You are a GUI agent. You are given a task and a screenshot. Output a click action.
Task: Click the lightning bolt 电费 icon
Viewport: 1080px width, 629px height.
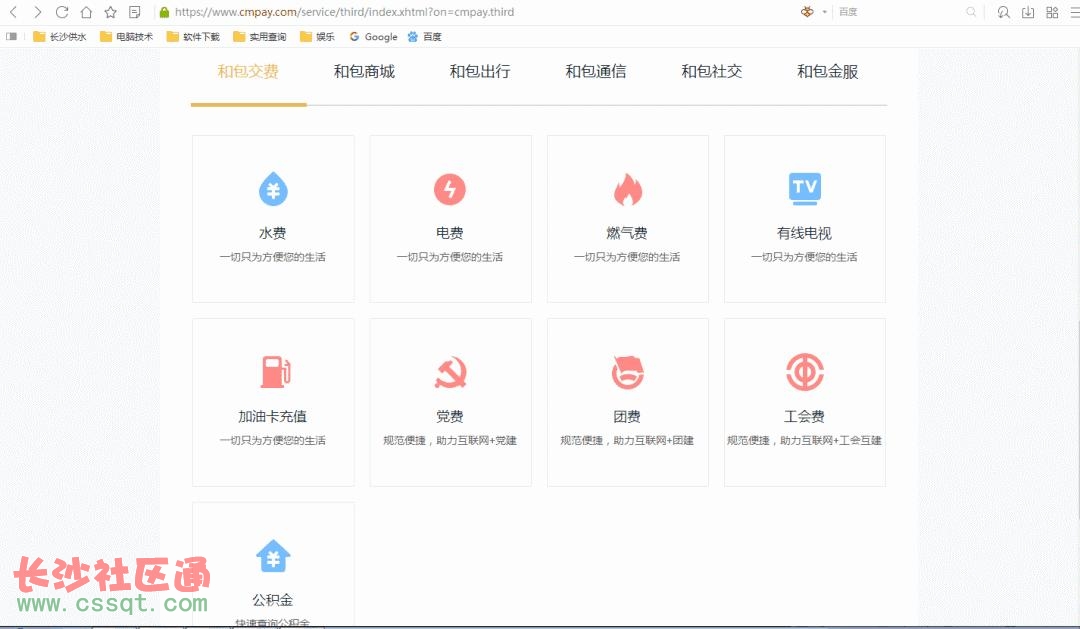[450, 189]
